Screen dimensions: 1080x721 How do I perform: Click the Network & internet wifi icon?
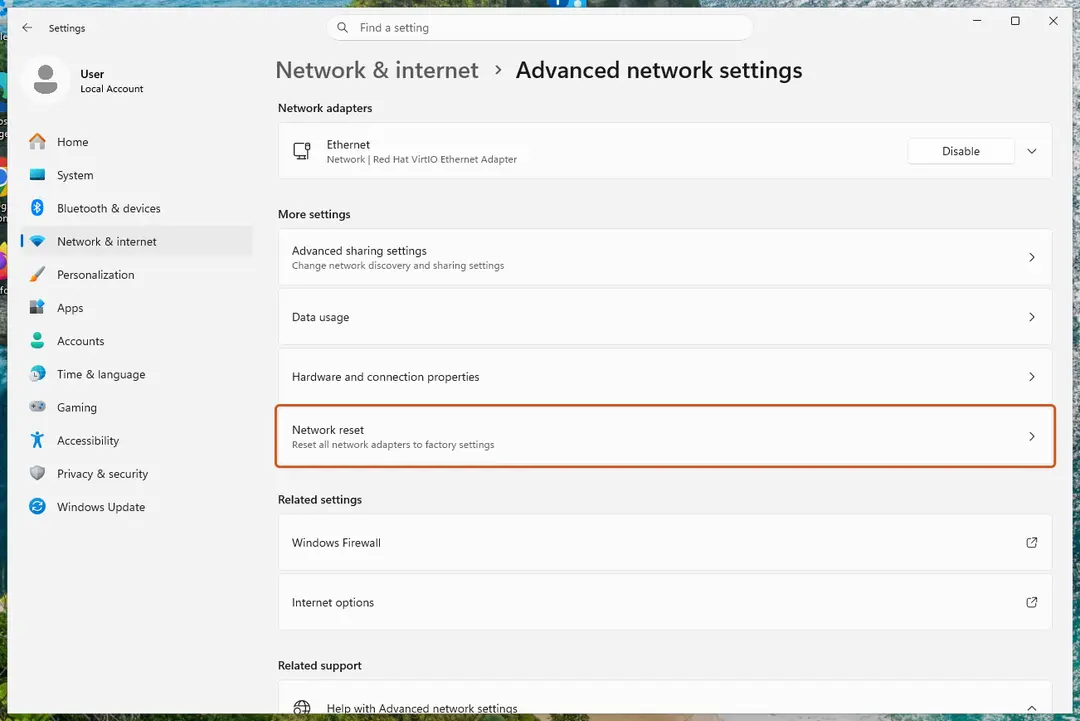(x=37, y=241)
